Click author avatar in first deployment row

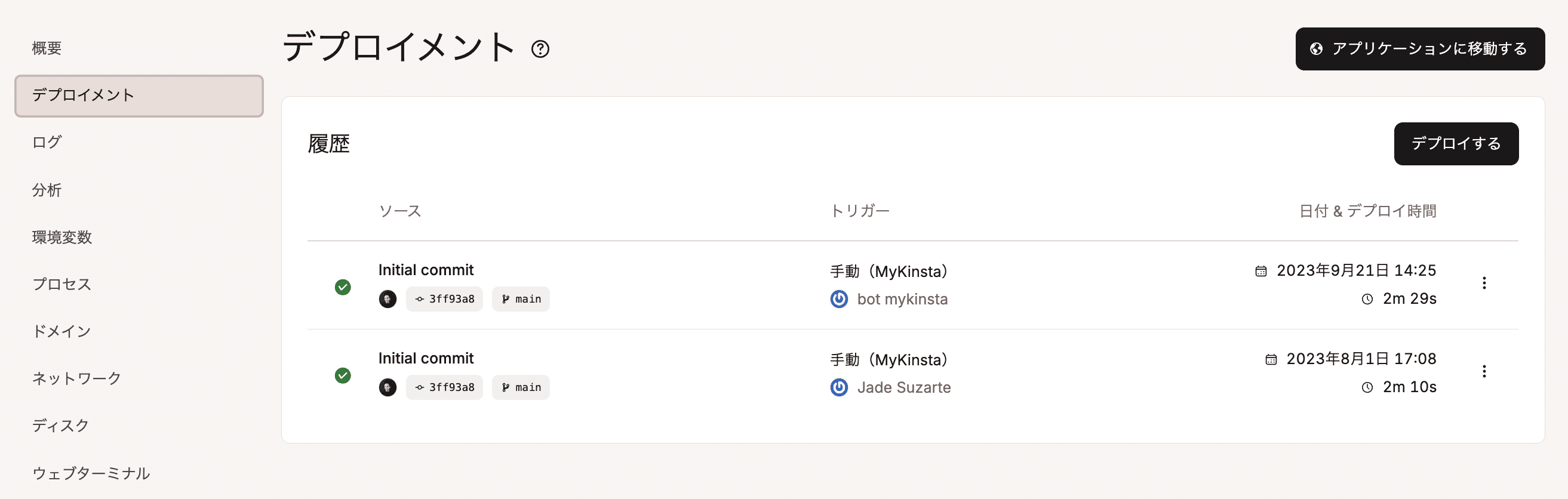[x=388, y=299]
